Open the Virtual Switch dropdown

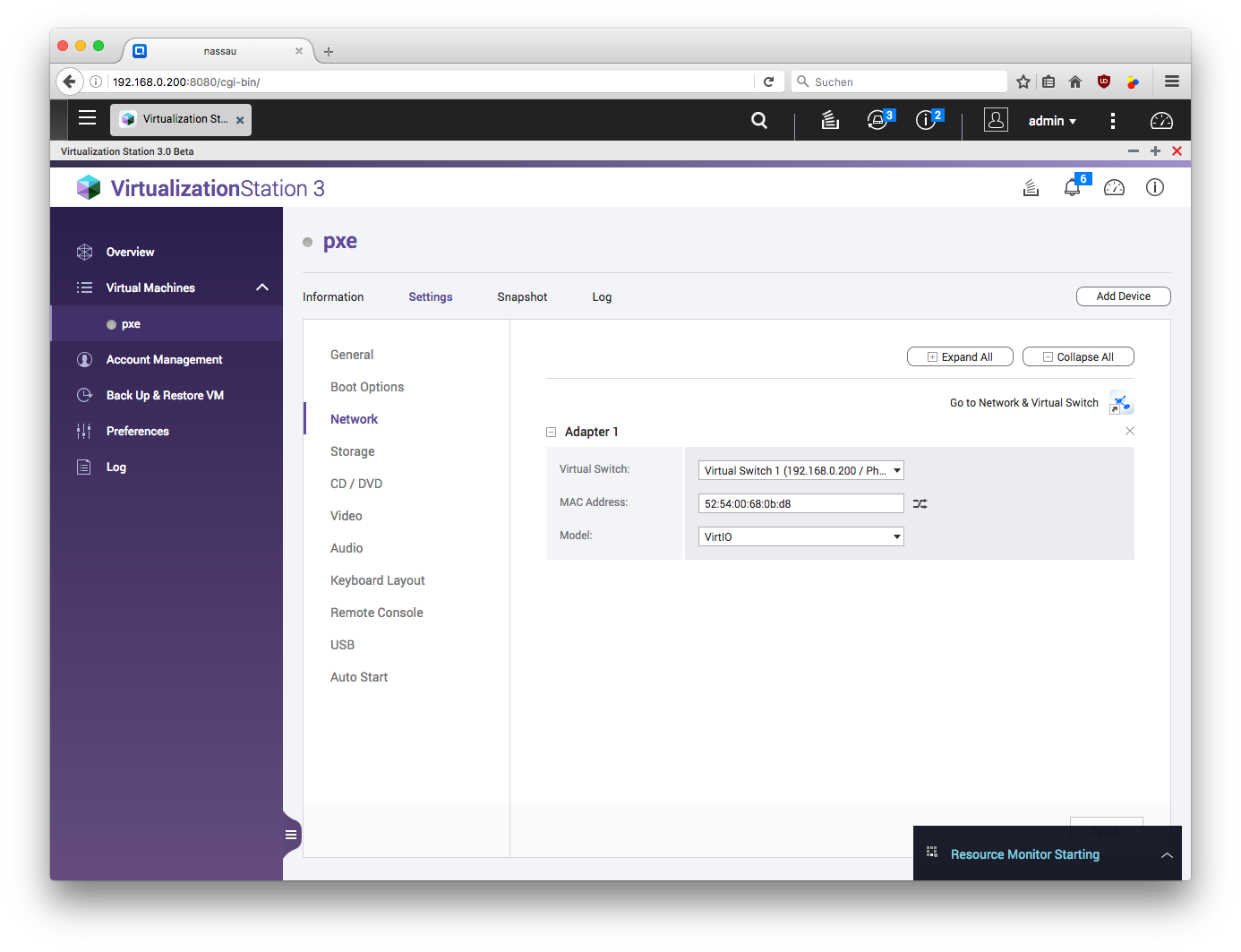(800, 471)
